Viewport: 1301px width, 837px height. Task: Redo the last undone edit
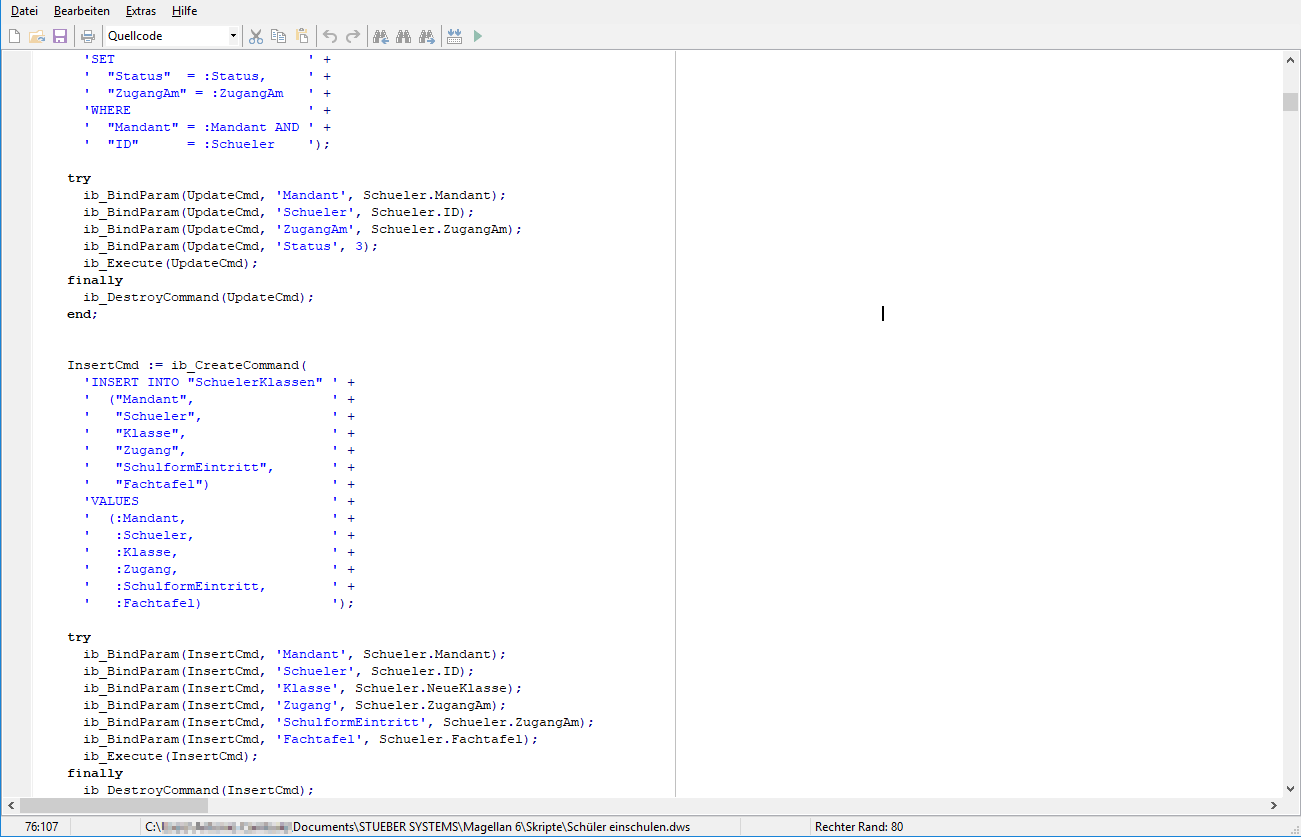352,36
